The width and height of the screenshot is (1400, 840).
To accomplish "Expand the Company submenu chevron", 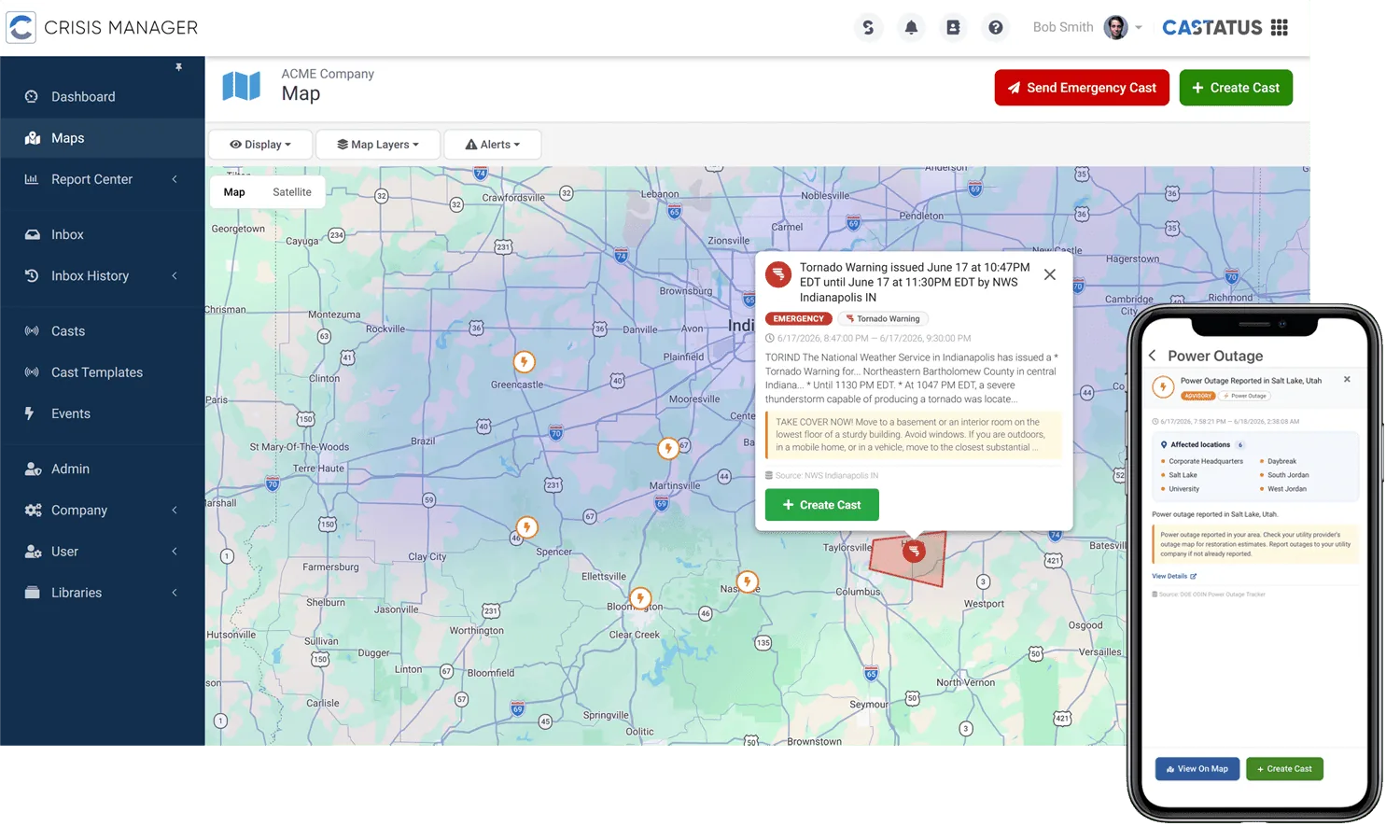I will tap(175, 511).
